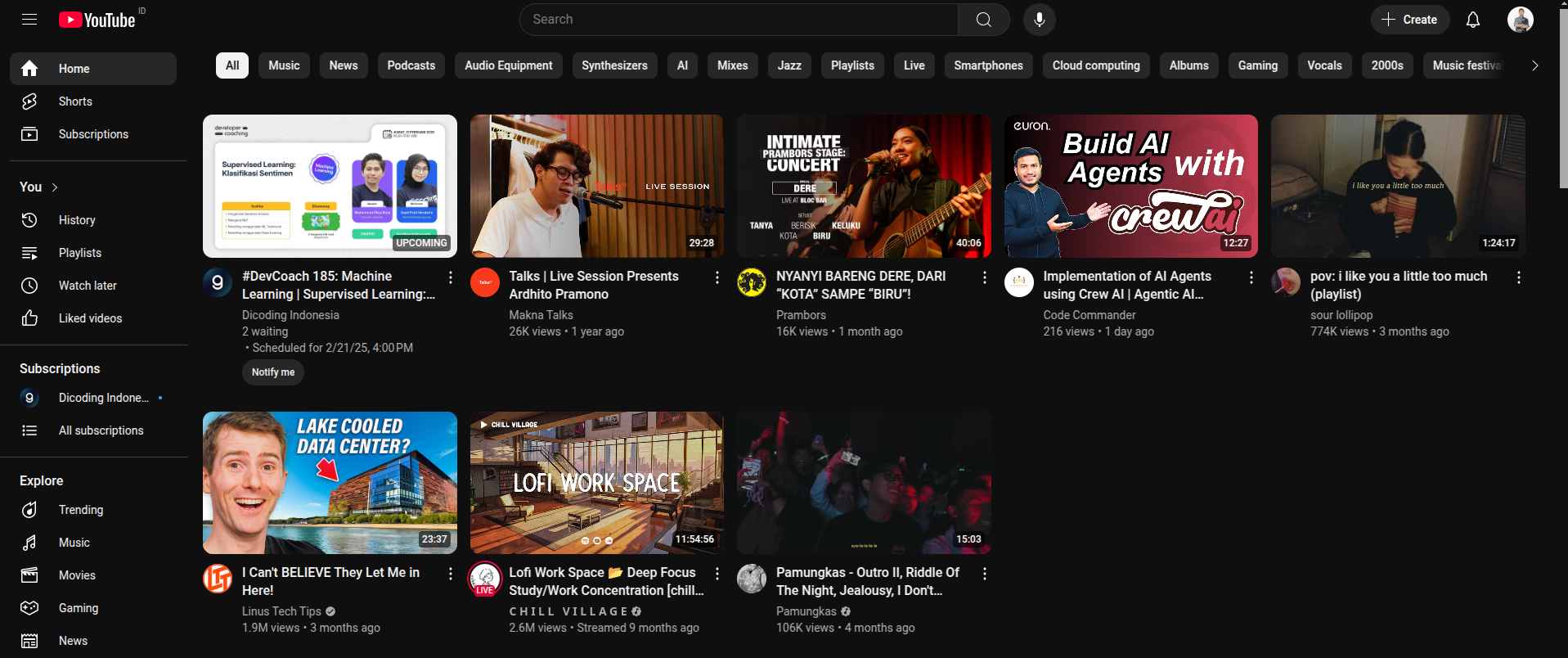Viewport: 1568px width, 658px height.
Task: Select the Smartphones filter chip
Action: [x=988, y=65]
